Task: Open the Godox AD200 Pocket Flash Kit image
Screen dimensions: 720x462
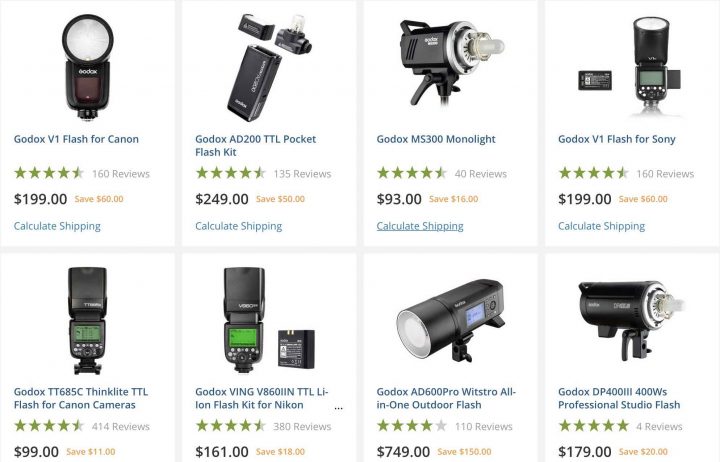Action: [270, 68]
